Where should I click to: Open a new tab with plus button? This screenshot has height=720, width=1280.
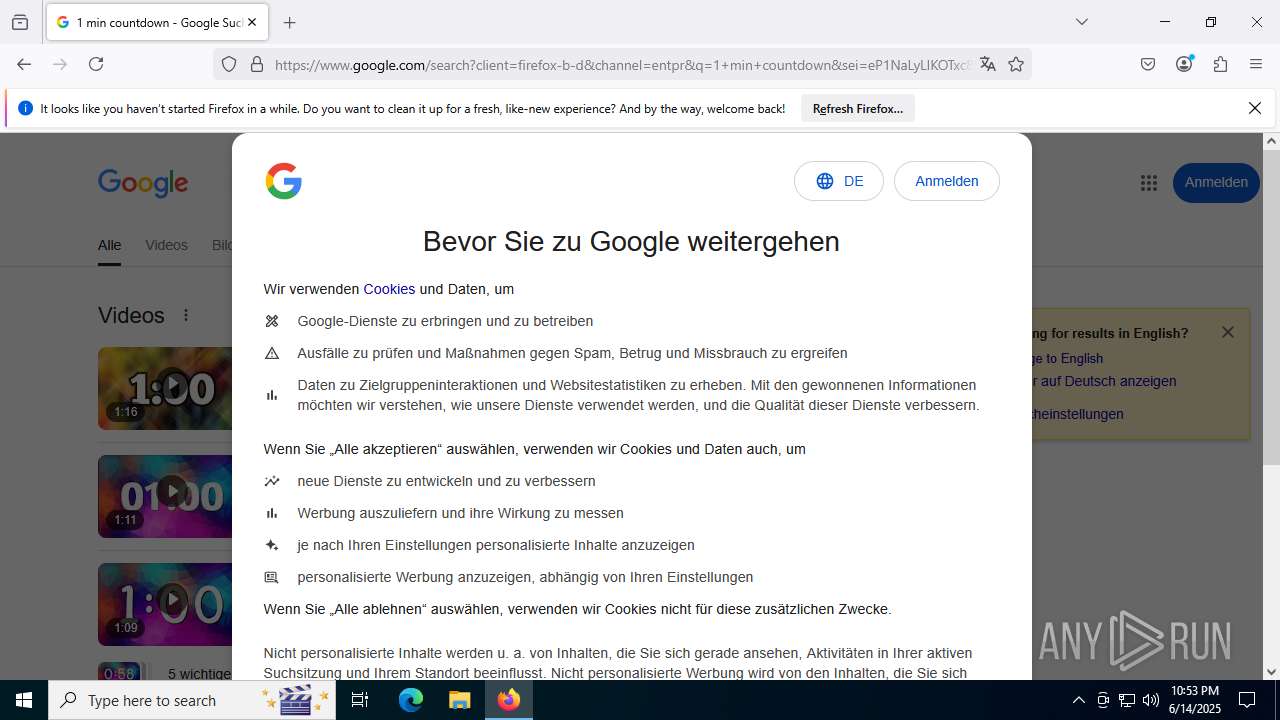(x=290, y=22)
